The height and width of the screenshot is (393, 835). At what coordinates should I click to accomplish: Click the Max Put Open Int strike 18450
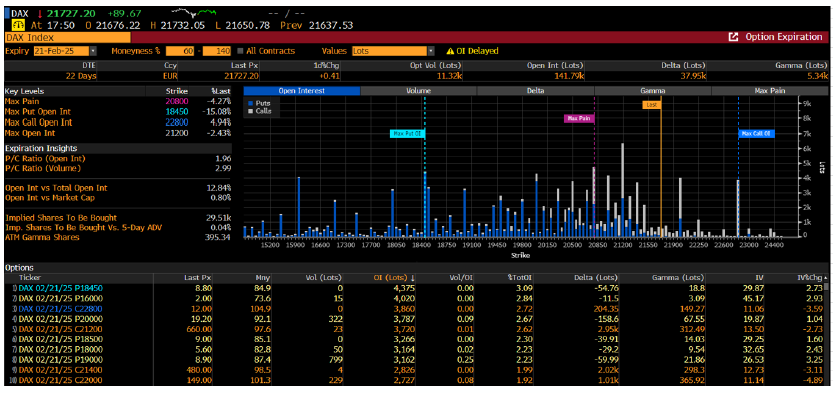click(x=178, y=112)
